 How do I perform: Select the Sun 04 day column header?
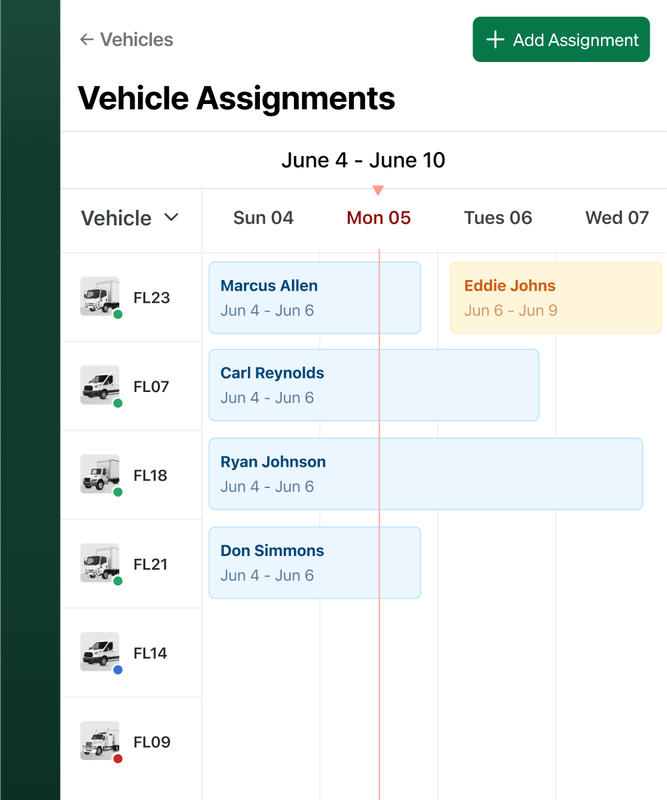(263, 218)
